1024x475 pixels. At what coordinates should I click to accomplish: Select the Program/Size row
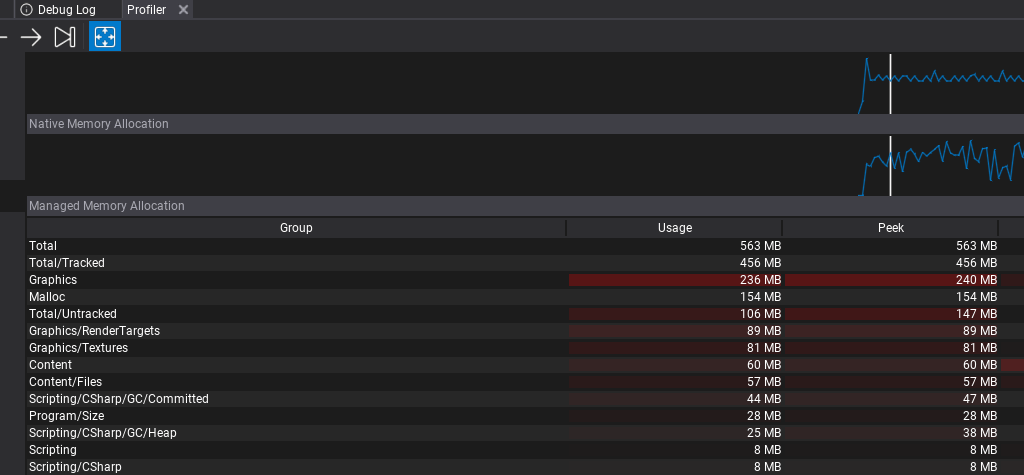coord(525,416)
